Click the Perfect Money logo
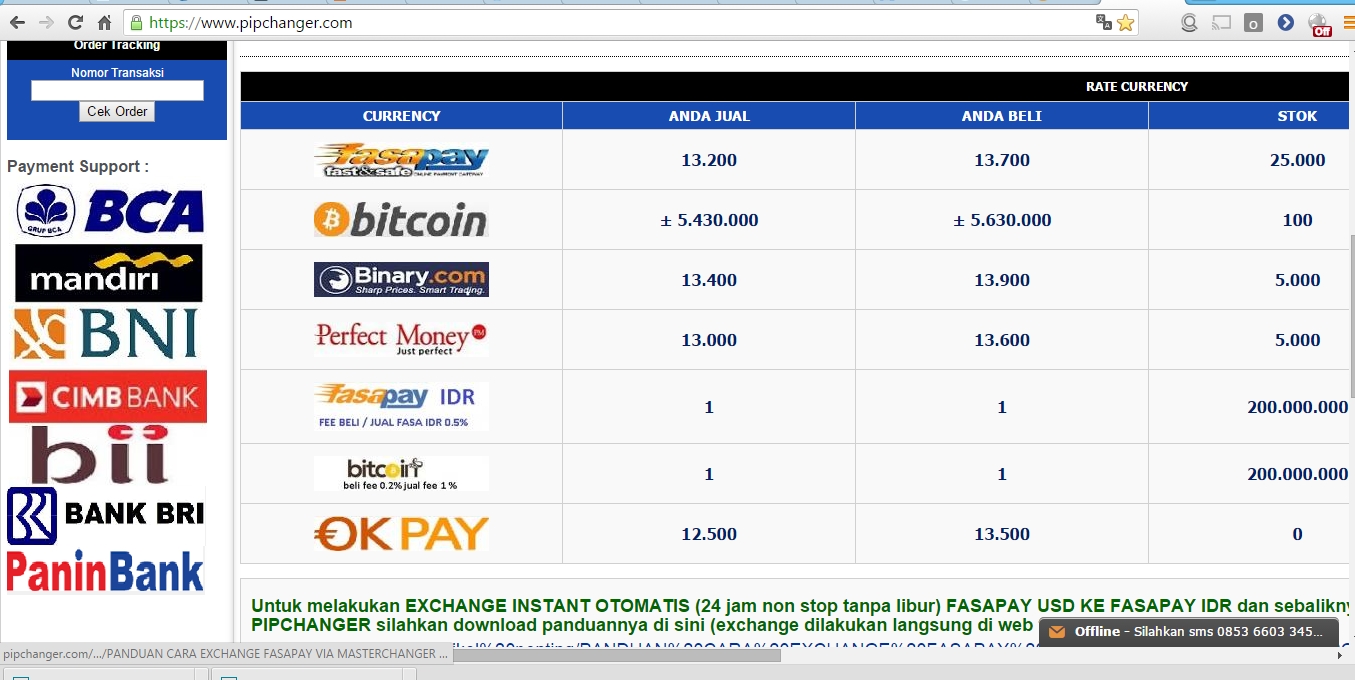This screenshot has width=1355, height=680. (401, 339)
